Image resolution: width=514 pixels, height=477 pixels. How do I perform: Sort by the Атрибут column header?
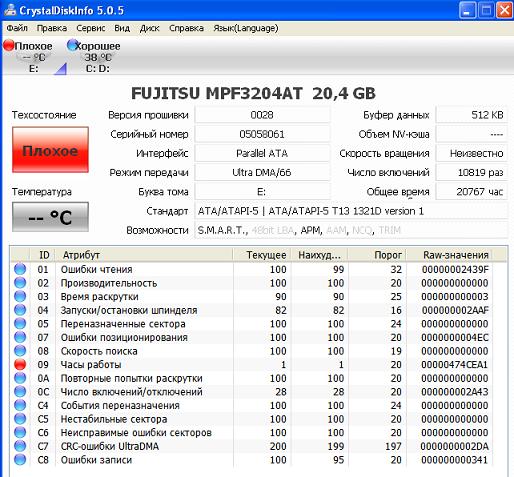(144, 255)
